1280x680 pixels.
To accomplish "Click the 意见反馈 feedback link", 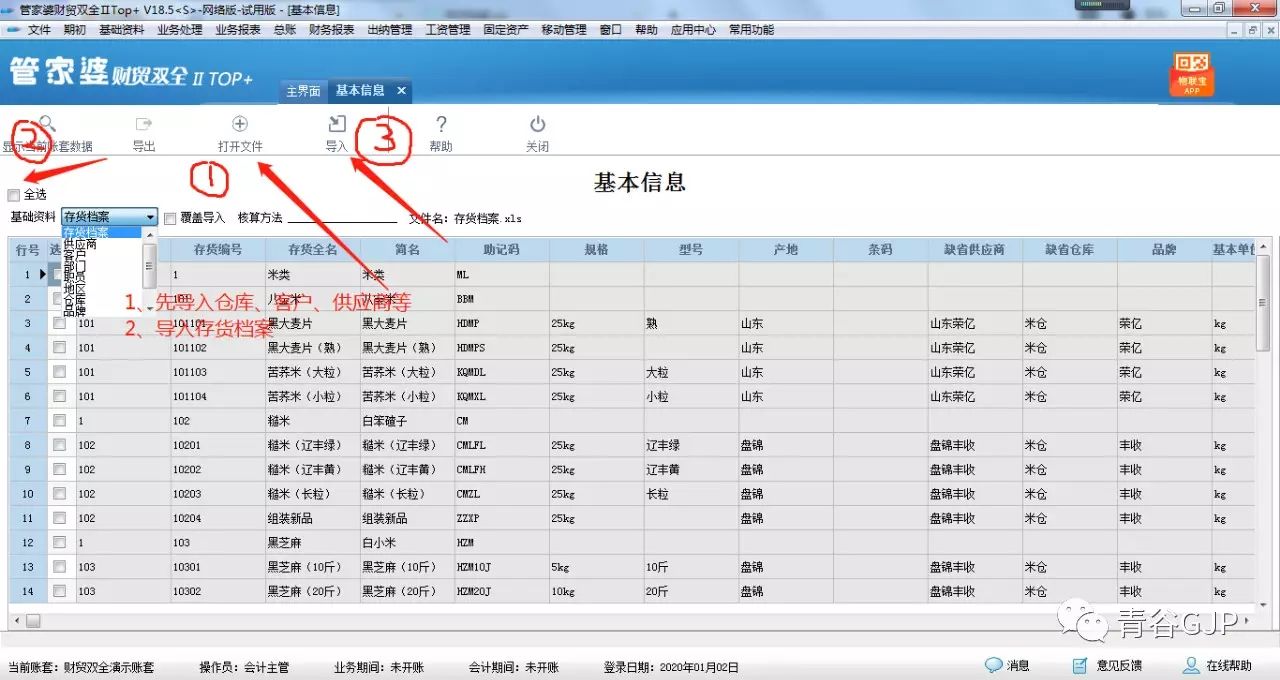I will [x=1120, y=664].
